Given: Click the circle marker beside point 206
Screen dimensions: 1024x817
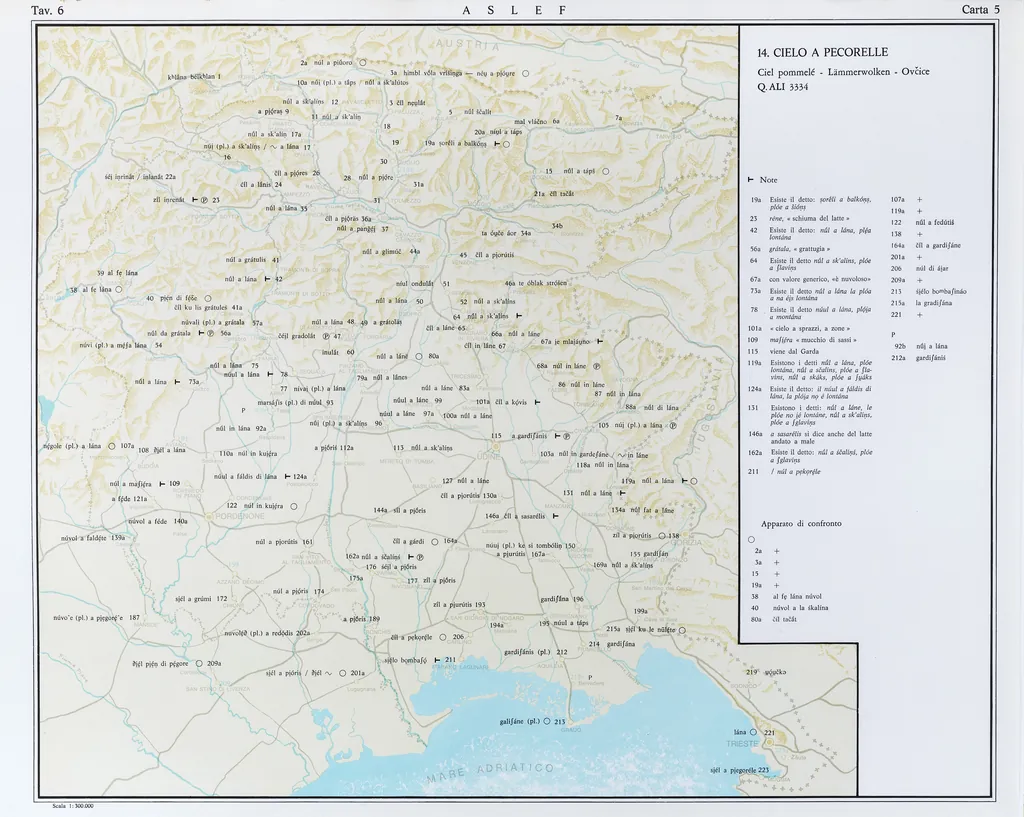Looking at the screenshot, I should coord(443,636).
